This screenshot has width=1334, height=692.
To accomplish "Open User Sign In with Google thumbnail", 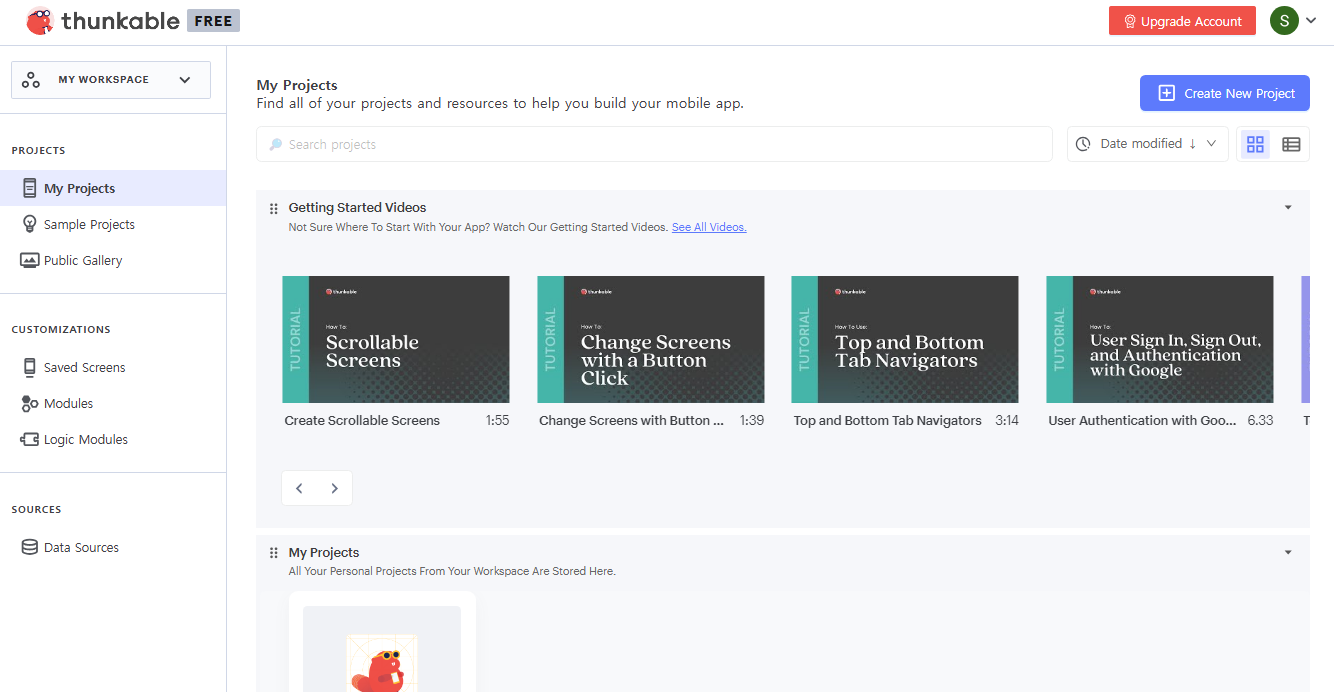I will pos(1160,340).
